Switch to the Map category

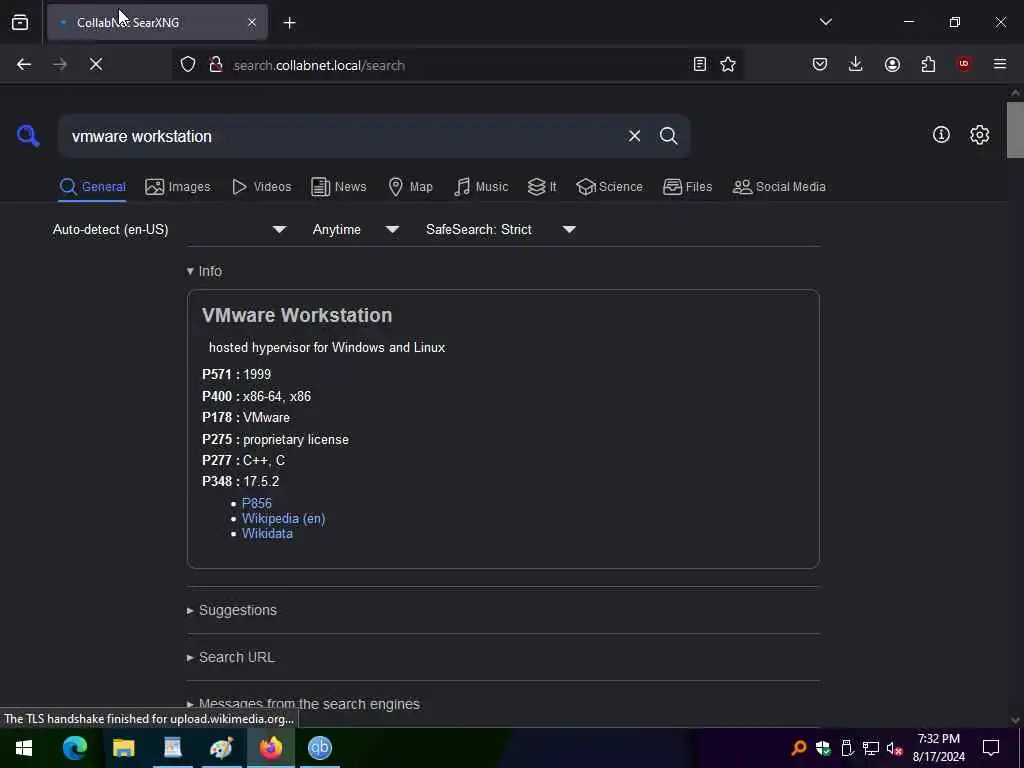(410, 187)
